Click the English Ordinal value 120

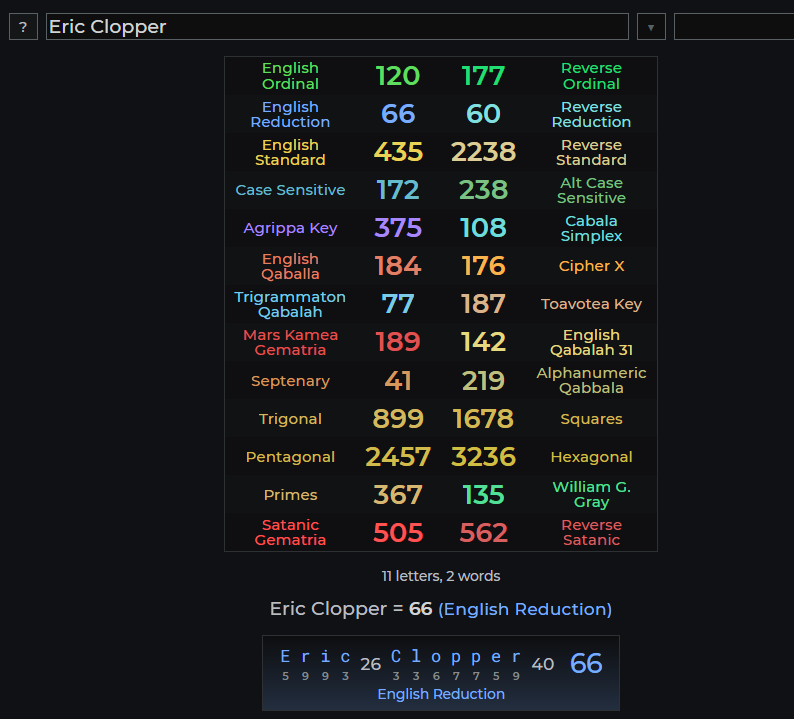pos(398,76)
